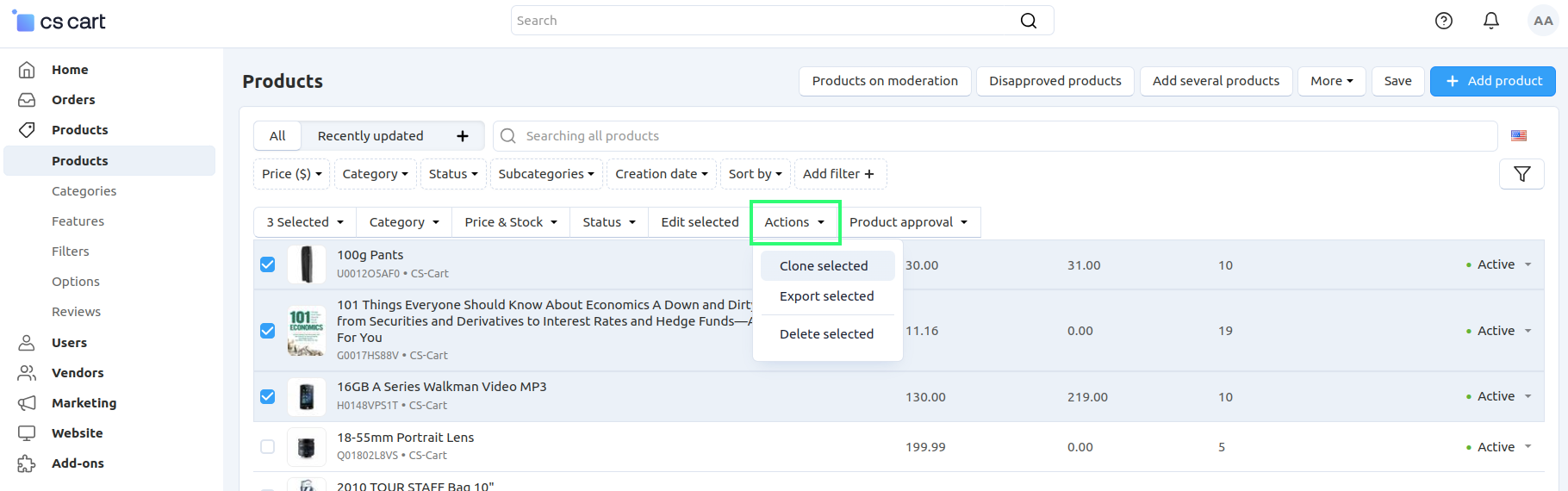The height and width of the screenshot is (491, 1568).
Task: Click the US flag language icon
Action: [x=1519, y=136]
